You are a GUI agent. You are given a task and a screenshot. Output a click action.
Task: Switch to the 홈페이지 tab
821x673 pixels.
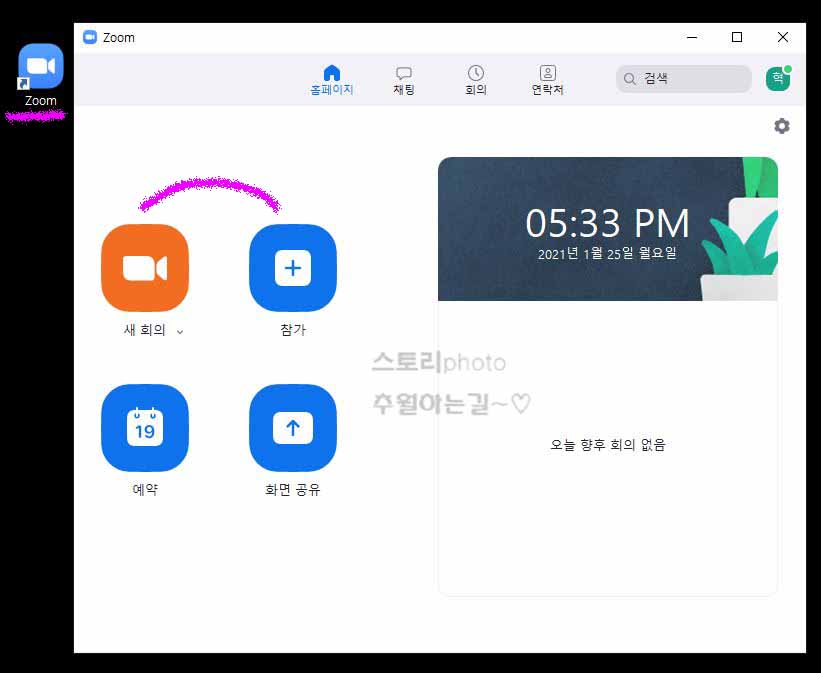click(x=332, y=80)
